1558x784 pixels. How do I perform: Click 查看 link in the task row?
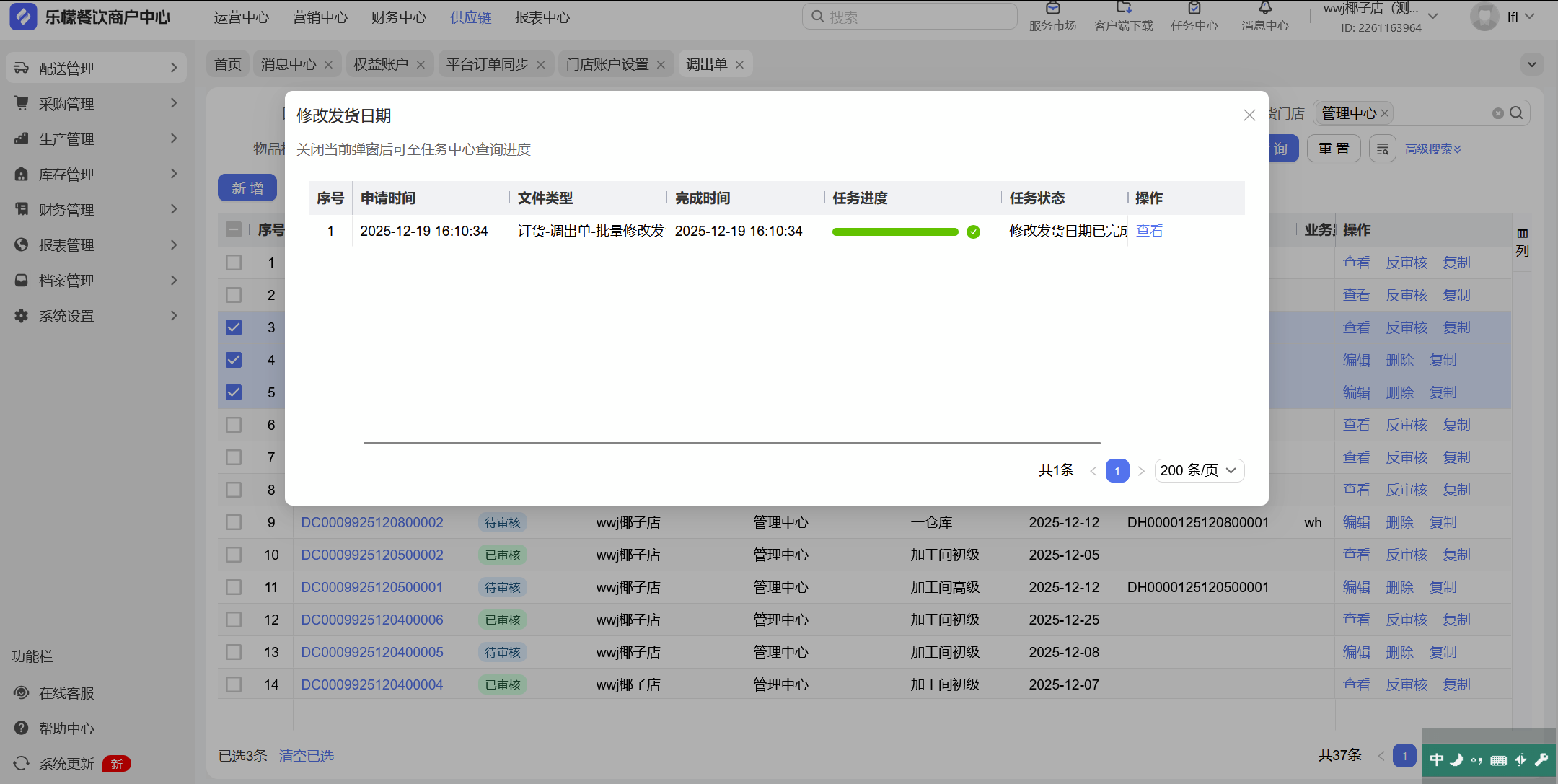tap(1149, 231)
